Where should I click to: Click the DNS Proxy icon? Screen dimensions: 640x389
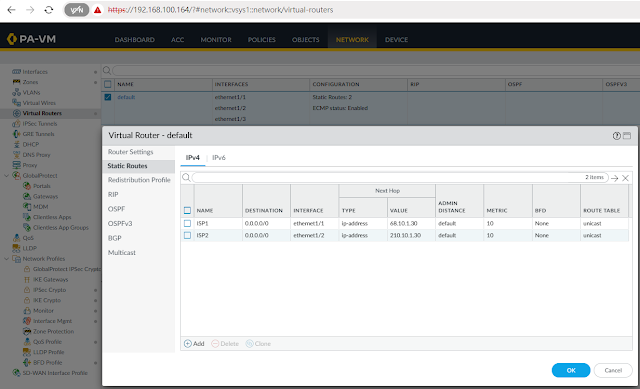[x=16, y=155]
